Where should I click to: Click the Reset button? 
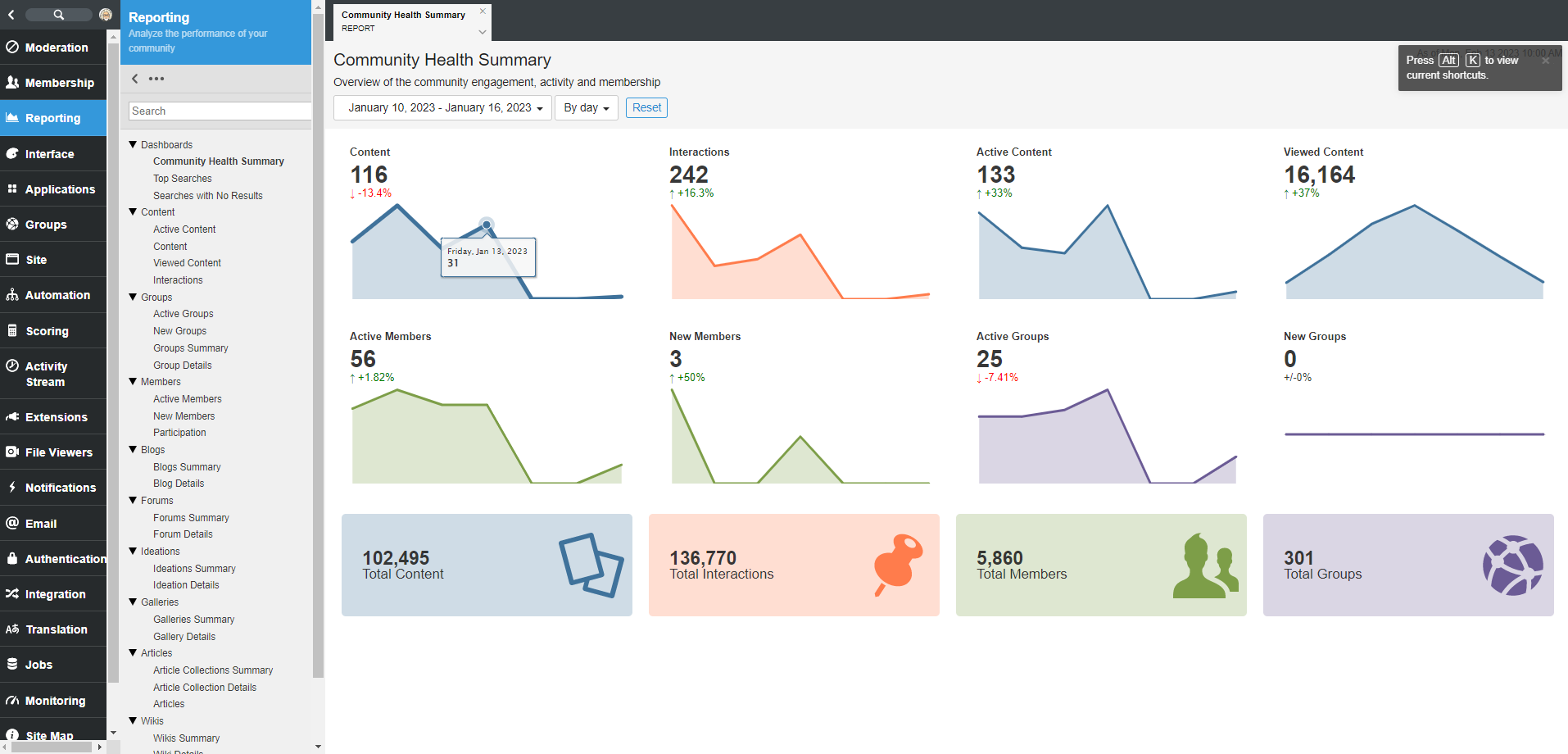point(646,107)
